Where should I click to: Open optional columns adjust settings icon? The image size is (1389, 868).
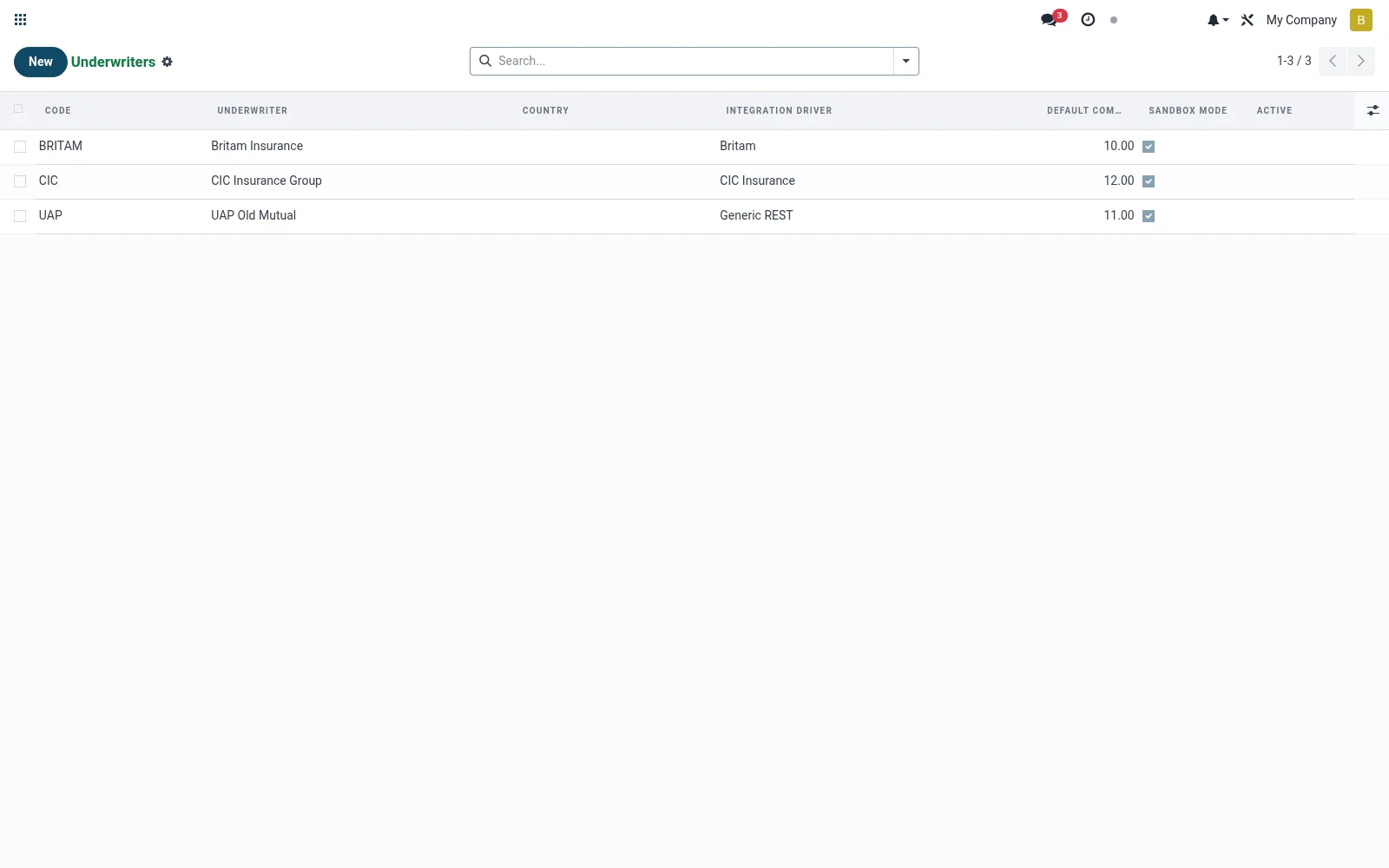point(1373,110)
